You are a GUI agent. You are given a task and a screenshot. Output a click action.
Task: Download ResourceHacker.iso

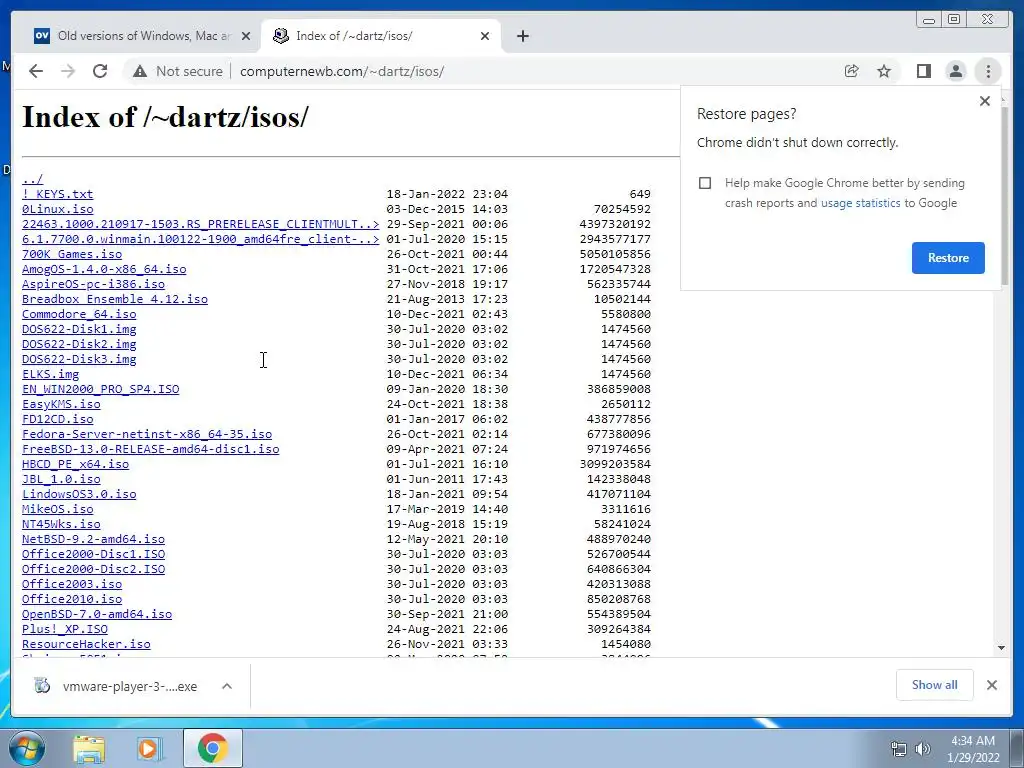point(86,645)
